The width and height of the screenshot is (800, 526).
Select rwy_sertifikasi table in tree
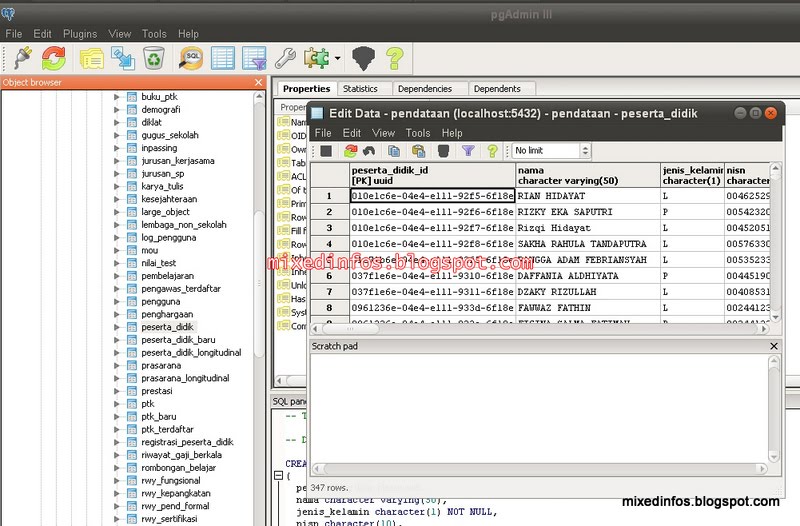coord(169,519)
